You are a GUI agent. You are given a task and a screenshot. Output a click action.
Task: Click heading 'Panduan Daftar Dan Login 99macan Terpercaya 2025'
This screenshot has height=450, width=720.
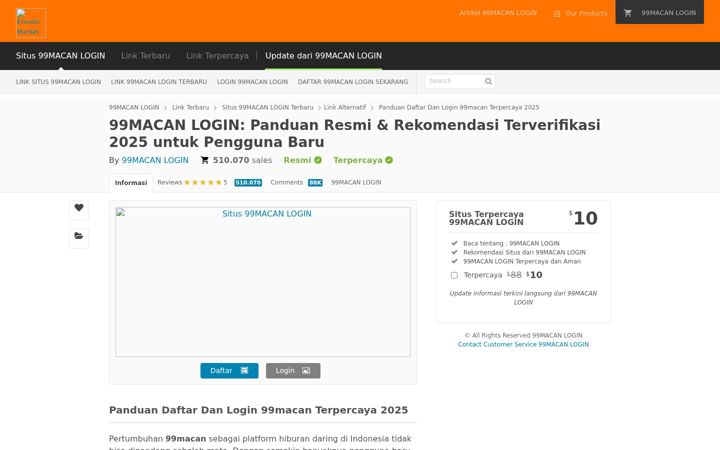[259, 410]
